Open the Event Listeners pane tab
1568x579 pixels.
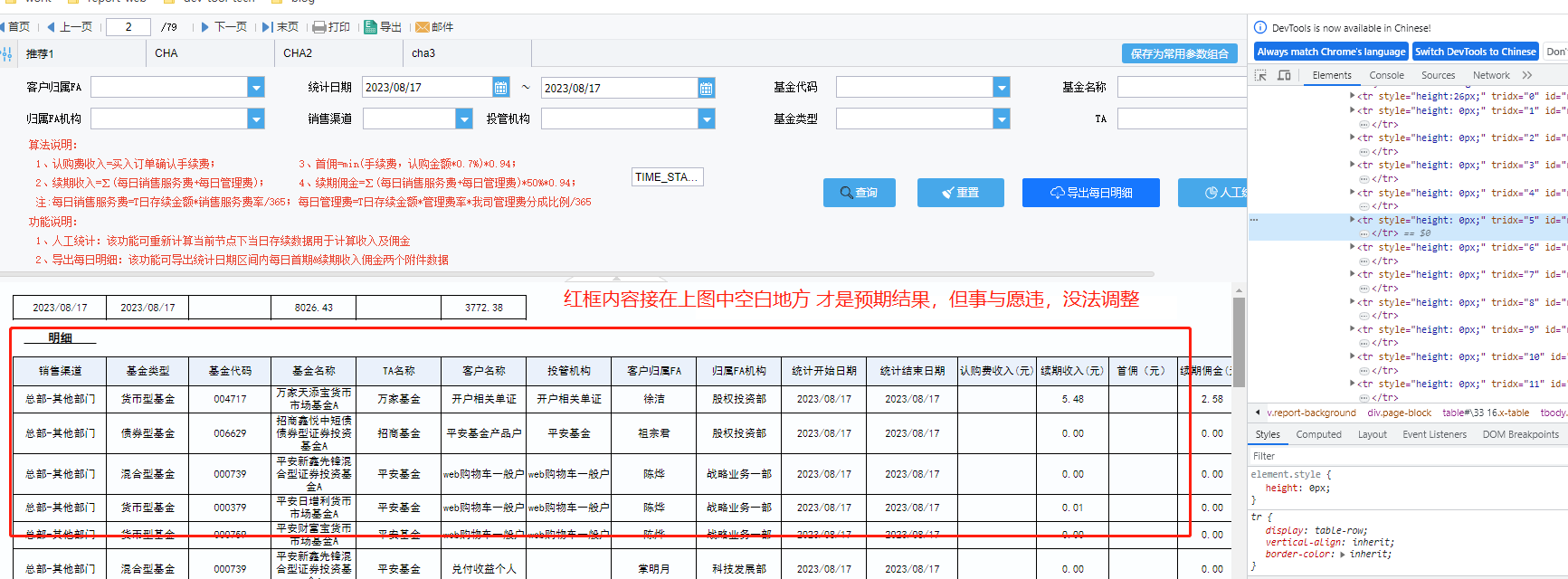[x=1434, y=434]
